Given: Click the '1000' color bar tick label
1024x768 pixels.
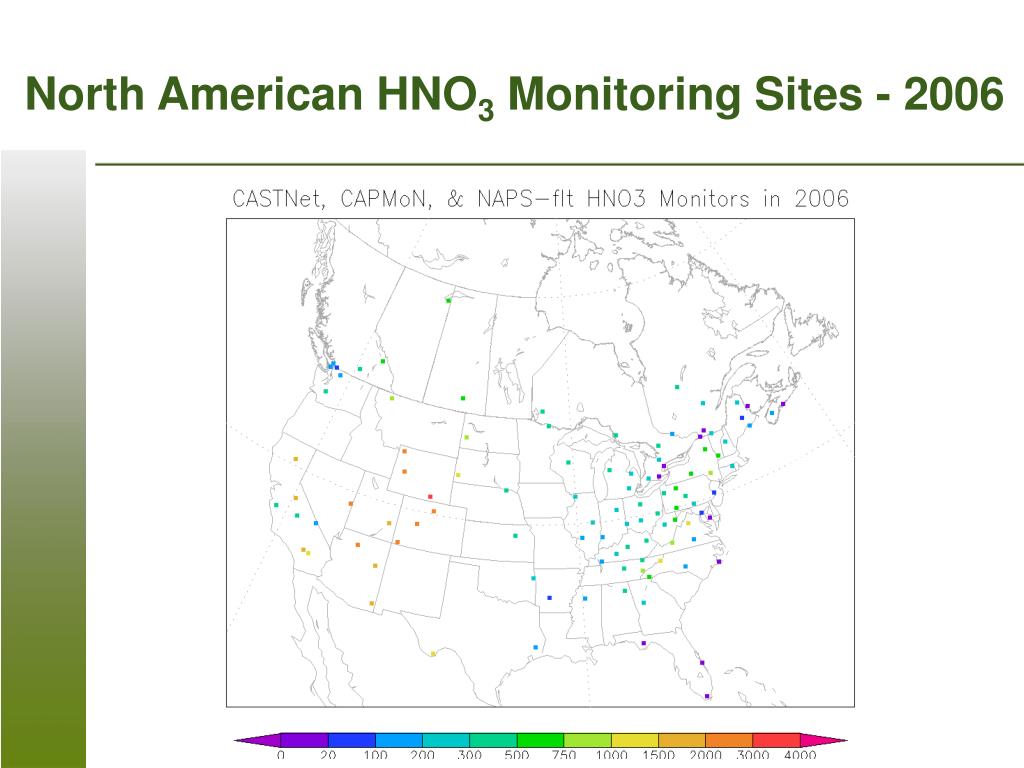Looking at the screenshot, I should 611,756.
